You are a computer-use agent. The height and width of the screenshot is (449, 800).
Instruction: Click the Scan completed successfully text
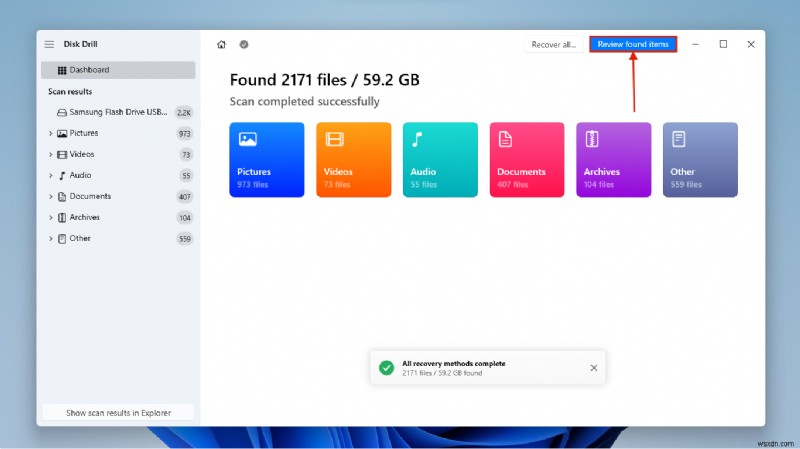click(x=305, y=102)
